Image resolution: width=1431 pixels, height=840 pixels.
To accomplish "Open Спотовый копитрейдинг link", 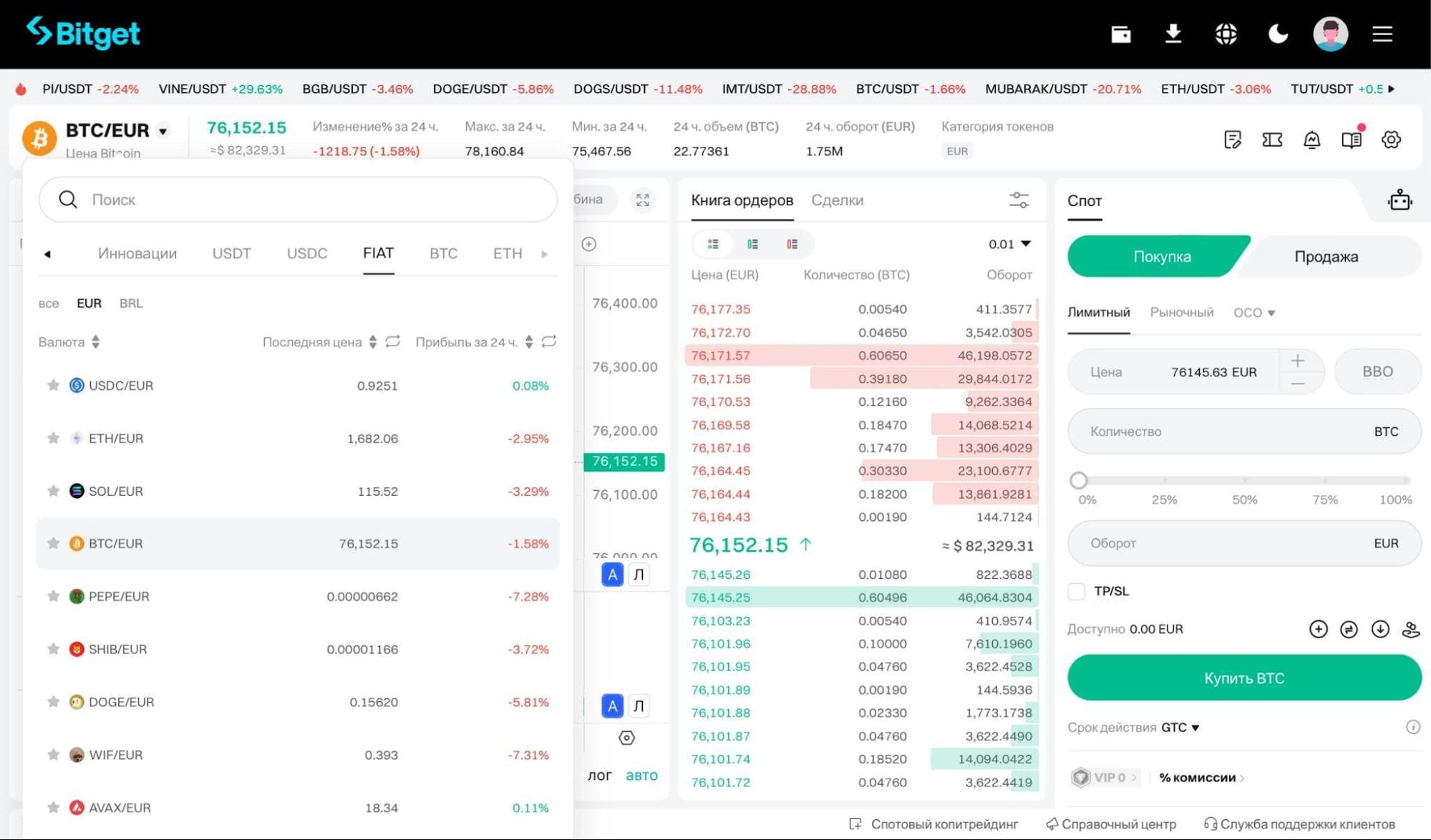I will click(x=934, y=824).
